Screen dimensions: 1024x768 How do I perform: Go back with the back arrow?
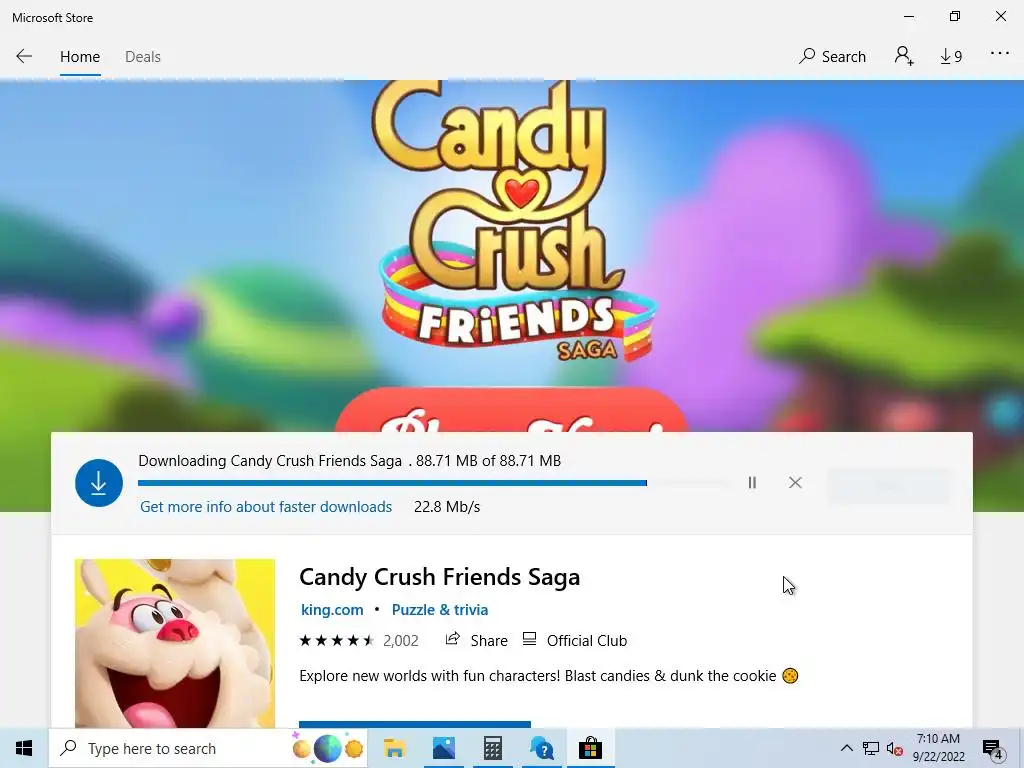tap(24, 56)
